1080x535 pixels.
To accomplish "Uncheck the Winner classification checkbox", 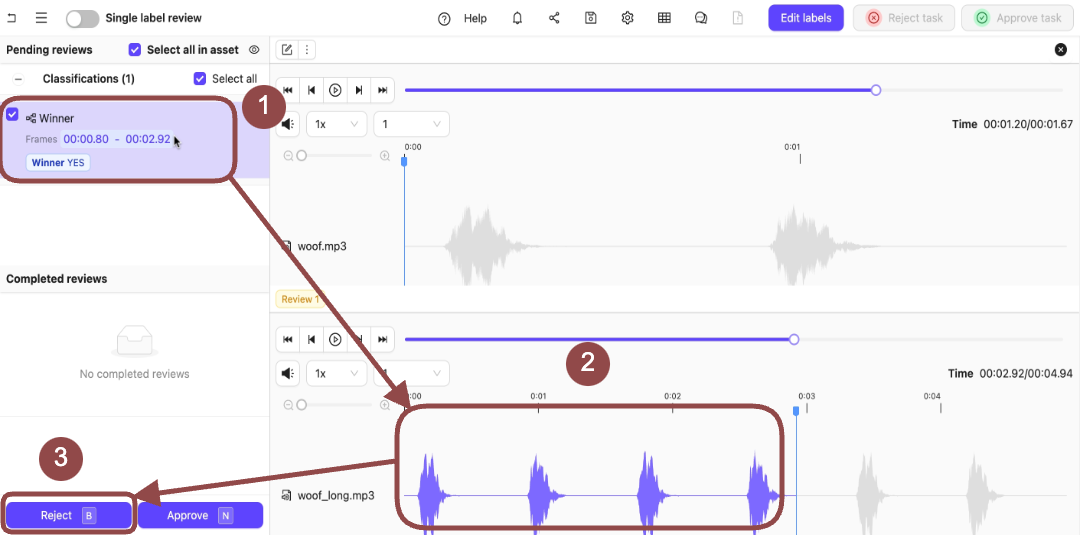I will (x=12, y=114).
